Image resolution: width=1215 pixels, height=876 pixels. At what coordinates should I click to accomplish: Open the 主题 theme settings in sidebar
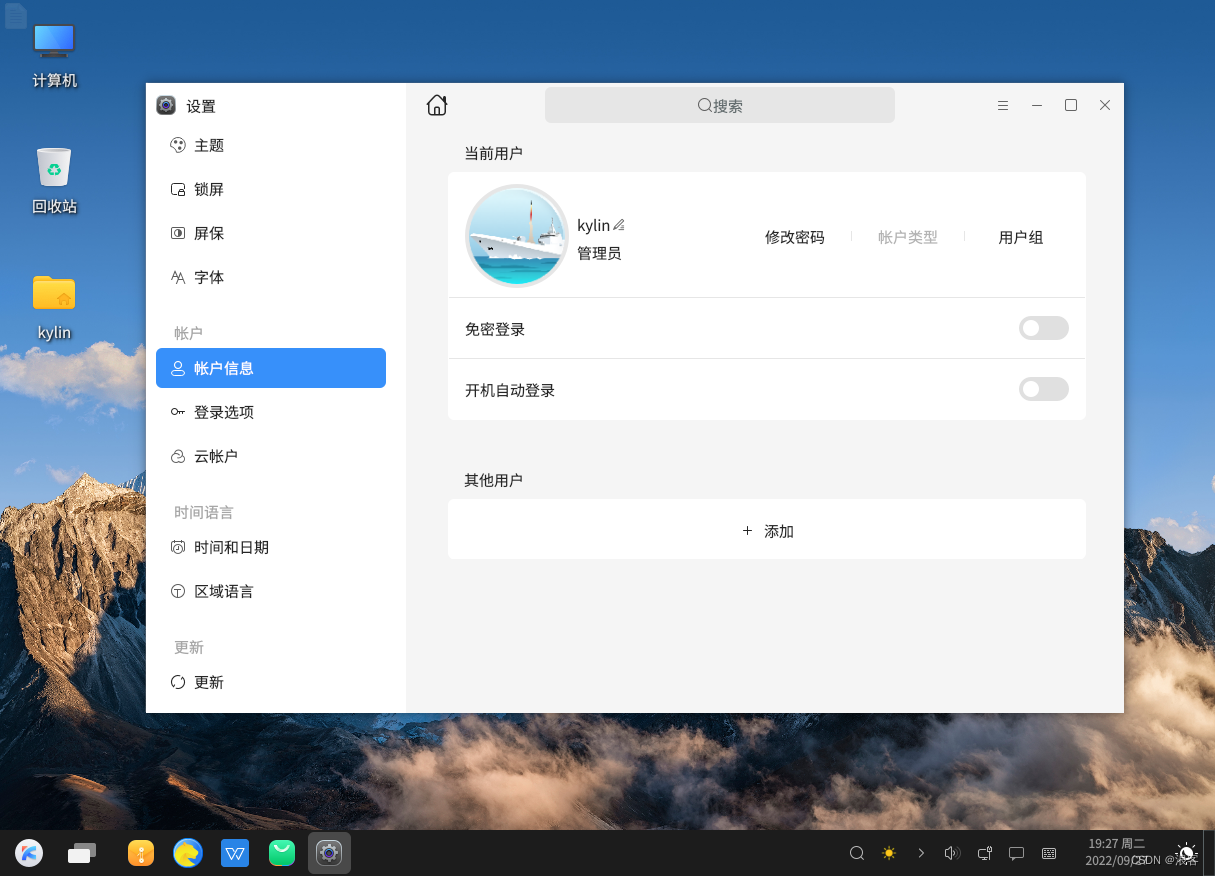coord(211,145)
